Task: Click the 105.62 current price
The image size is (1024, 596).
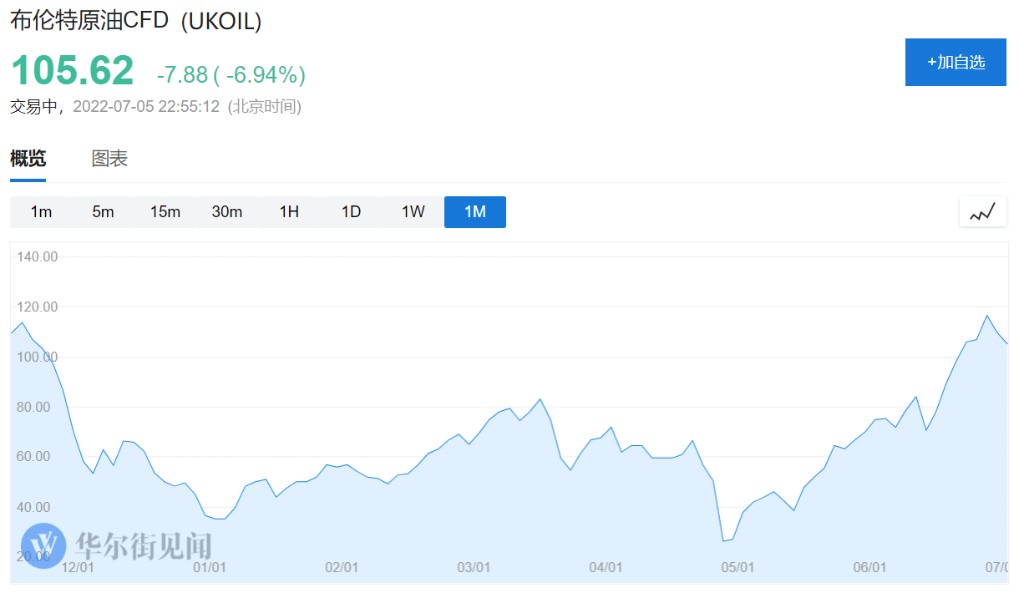Action: [72, 71]
